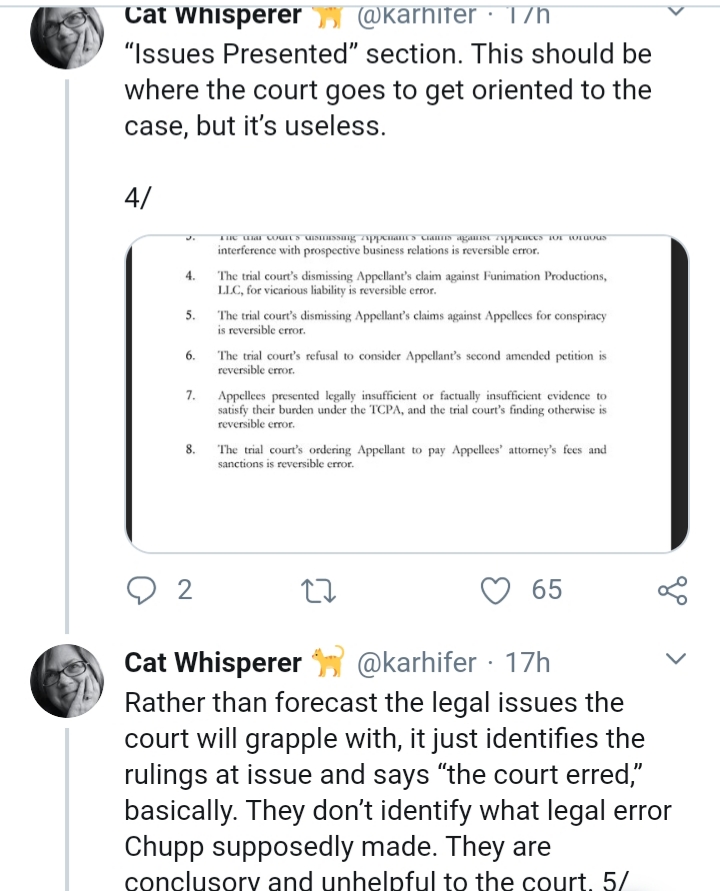Tap the 4/ thread number text
The height and width of the screenshot is (891, 720).
click(138, 198)
